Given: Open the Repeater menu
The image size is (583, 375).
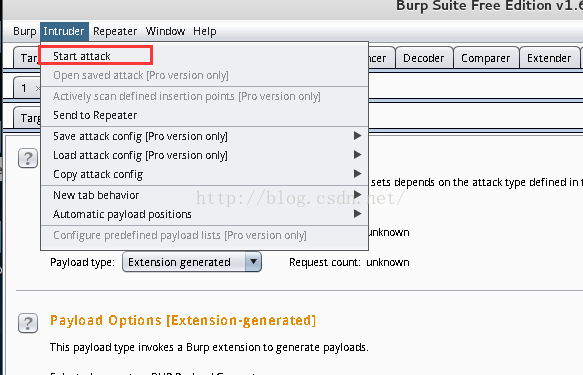Looking at the screenshot, I should (115, 31).
